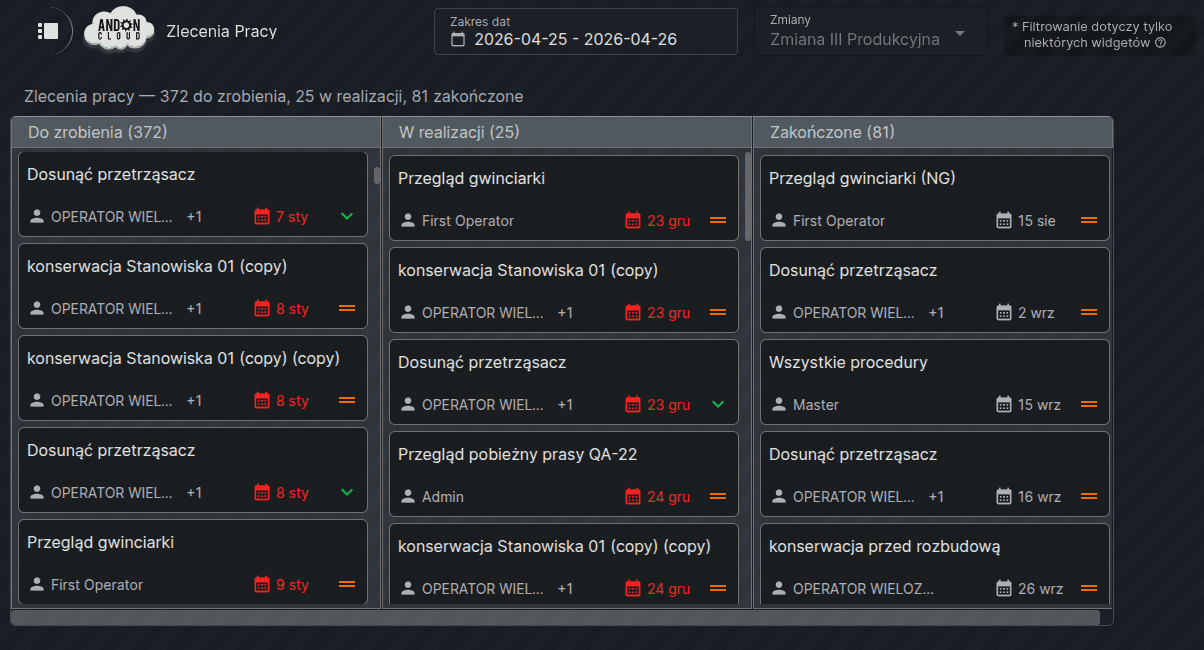1204x650 pixels.
Task: Click gray calendar icon beside 15 wrz
Action: (1004, 404)
